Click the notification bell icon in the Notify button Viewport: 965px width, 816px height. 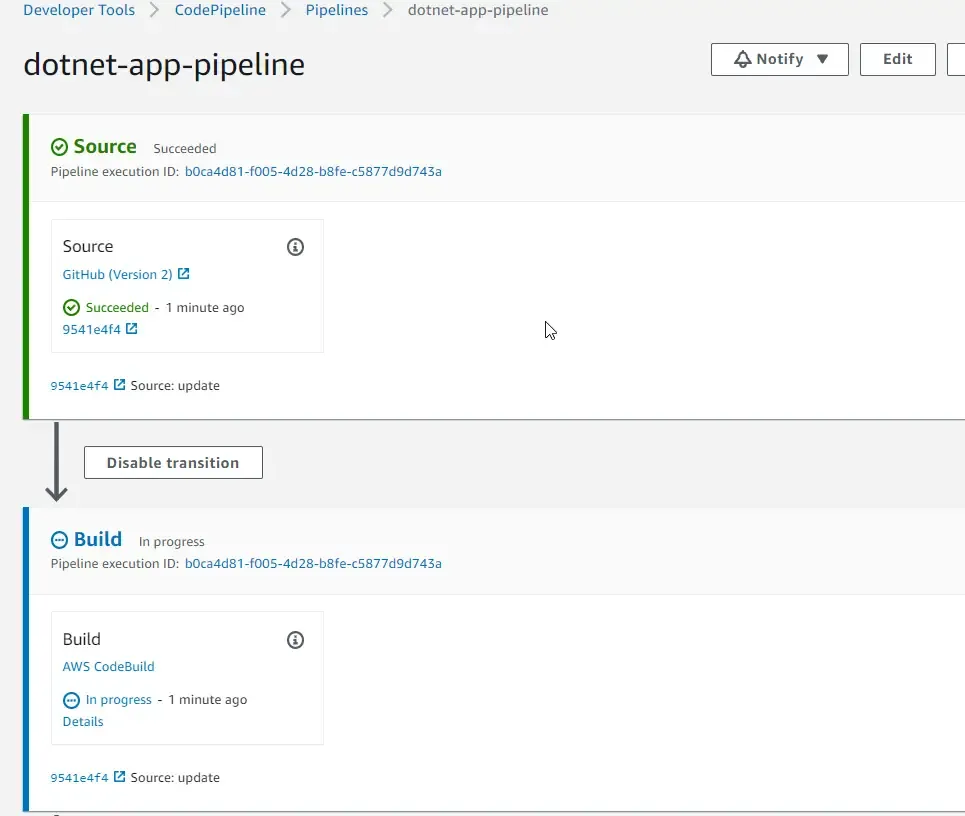tap(744, 58)
